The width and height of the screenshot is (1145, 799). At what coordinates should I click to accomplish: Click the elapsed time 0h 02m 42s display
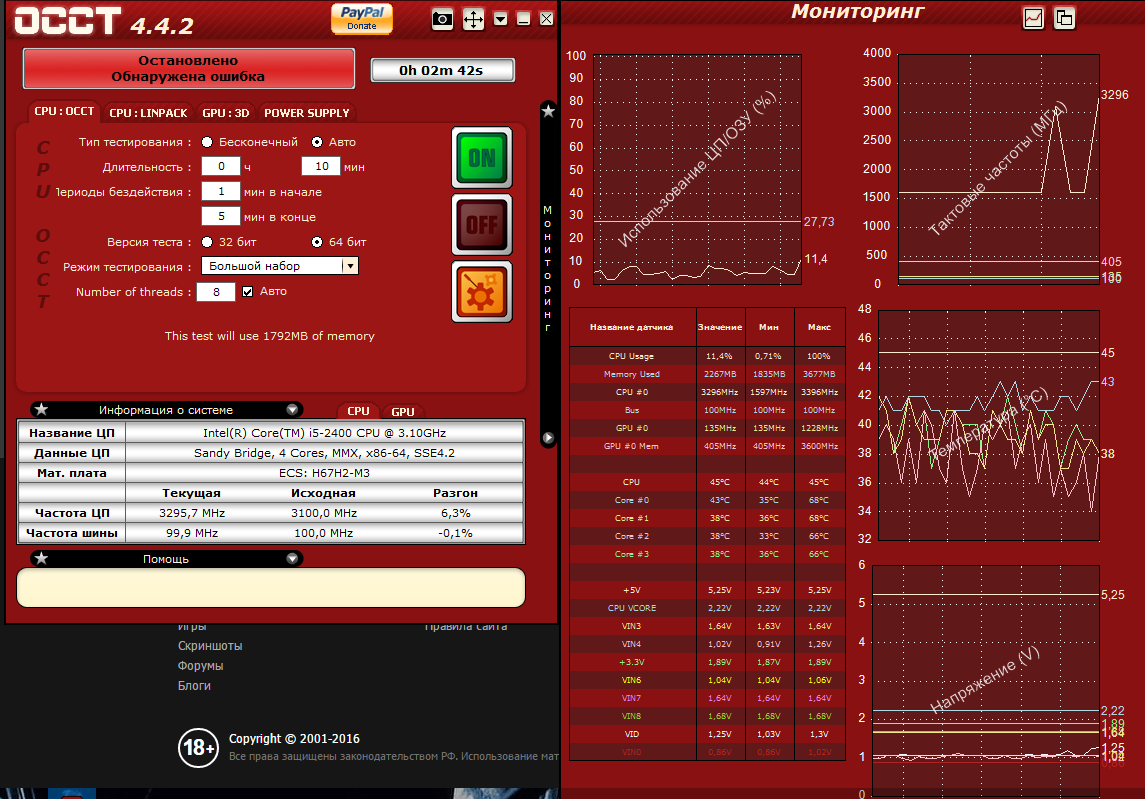(x=443, y=70)
